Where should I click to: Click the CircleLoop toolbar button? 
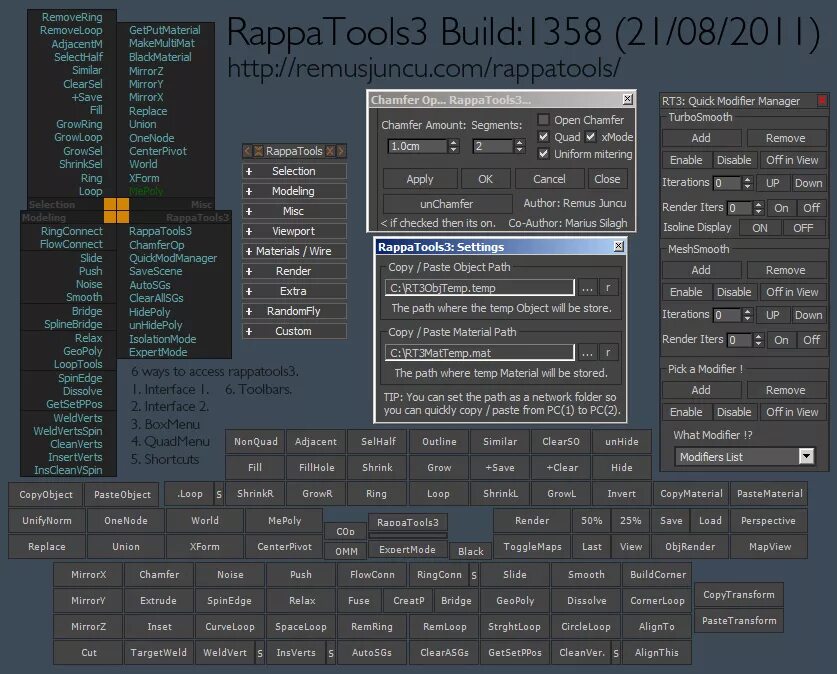coord(586,627)
